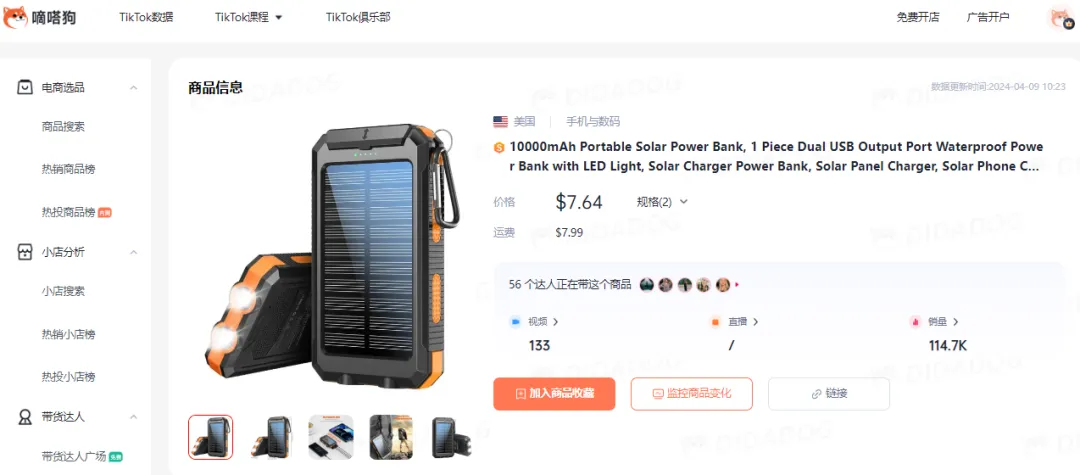The height and width of the screenshot is (475, 1080).
Task: Open the TikTok课程 dropdown menu
Action: pos(249,17)
